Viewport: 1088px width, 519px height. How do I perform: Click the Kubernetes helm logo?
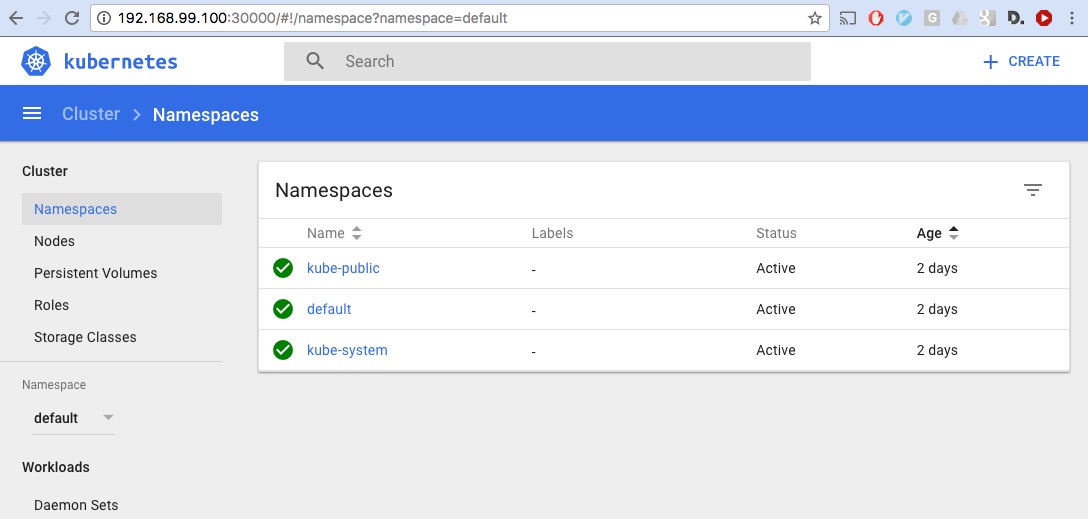pyautogui.click(x=36, y=61)
